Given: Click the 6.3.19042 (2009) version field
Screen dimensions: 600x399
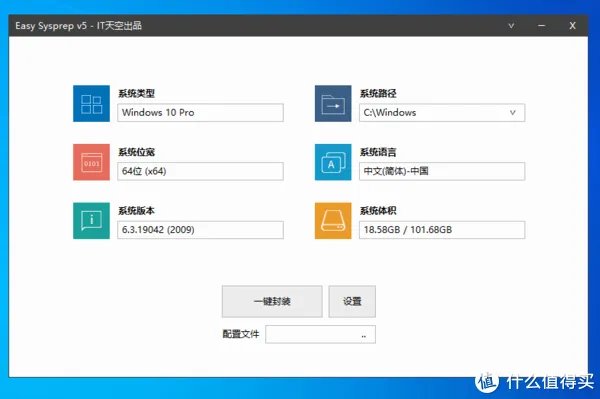Looking at the screenshot, I should tap(201, 230).
